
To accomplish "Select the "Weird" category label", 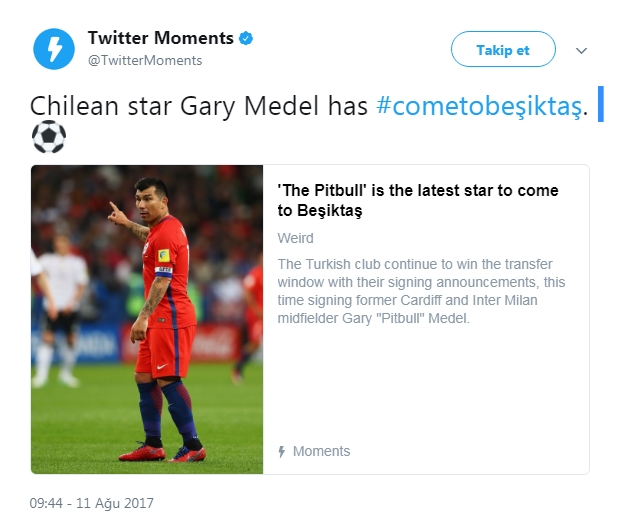I will point(295,238).
